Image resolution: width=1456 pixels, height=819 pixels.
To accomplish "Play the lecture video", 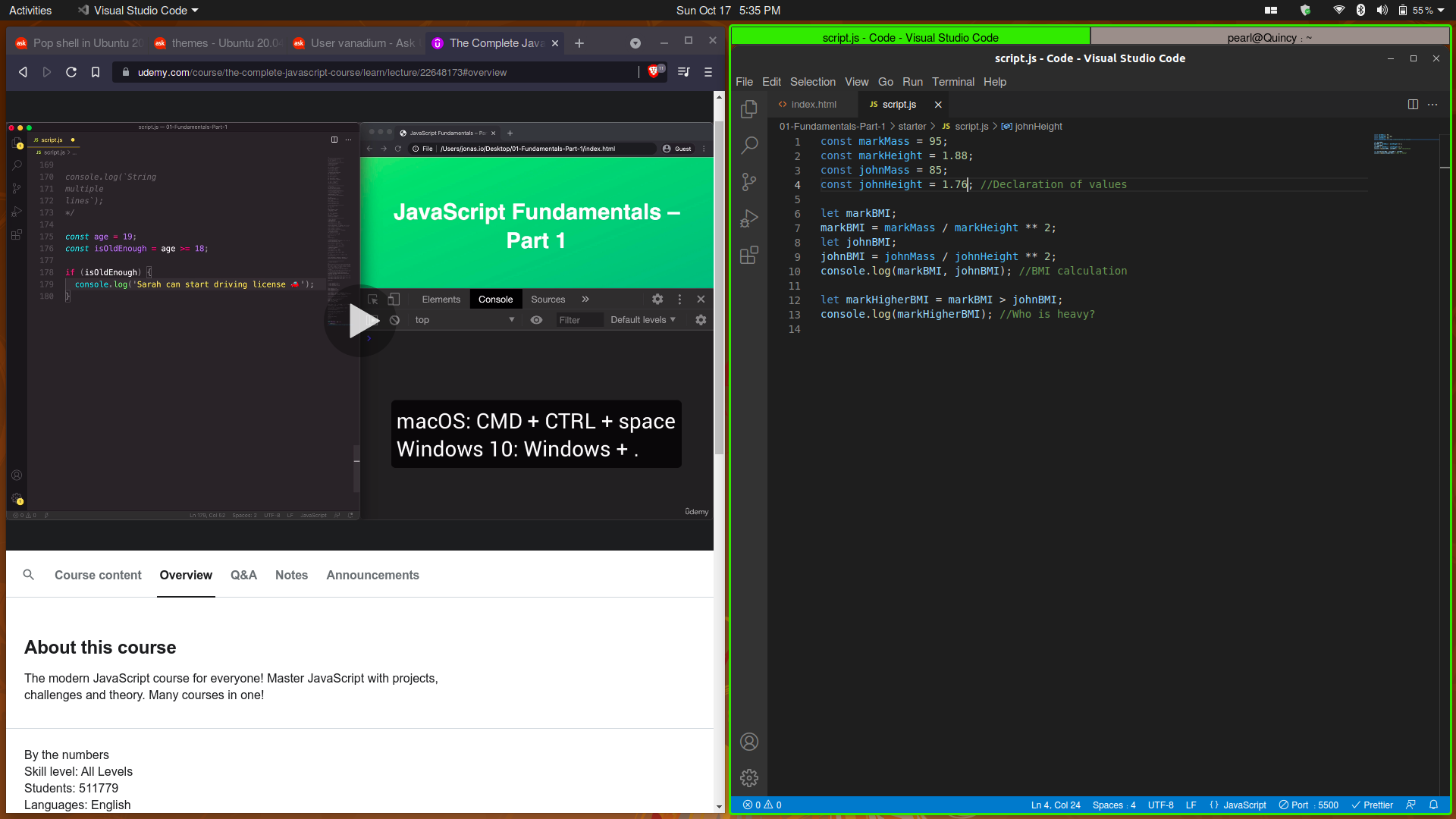I will point(360,321).
